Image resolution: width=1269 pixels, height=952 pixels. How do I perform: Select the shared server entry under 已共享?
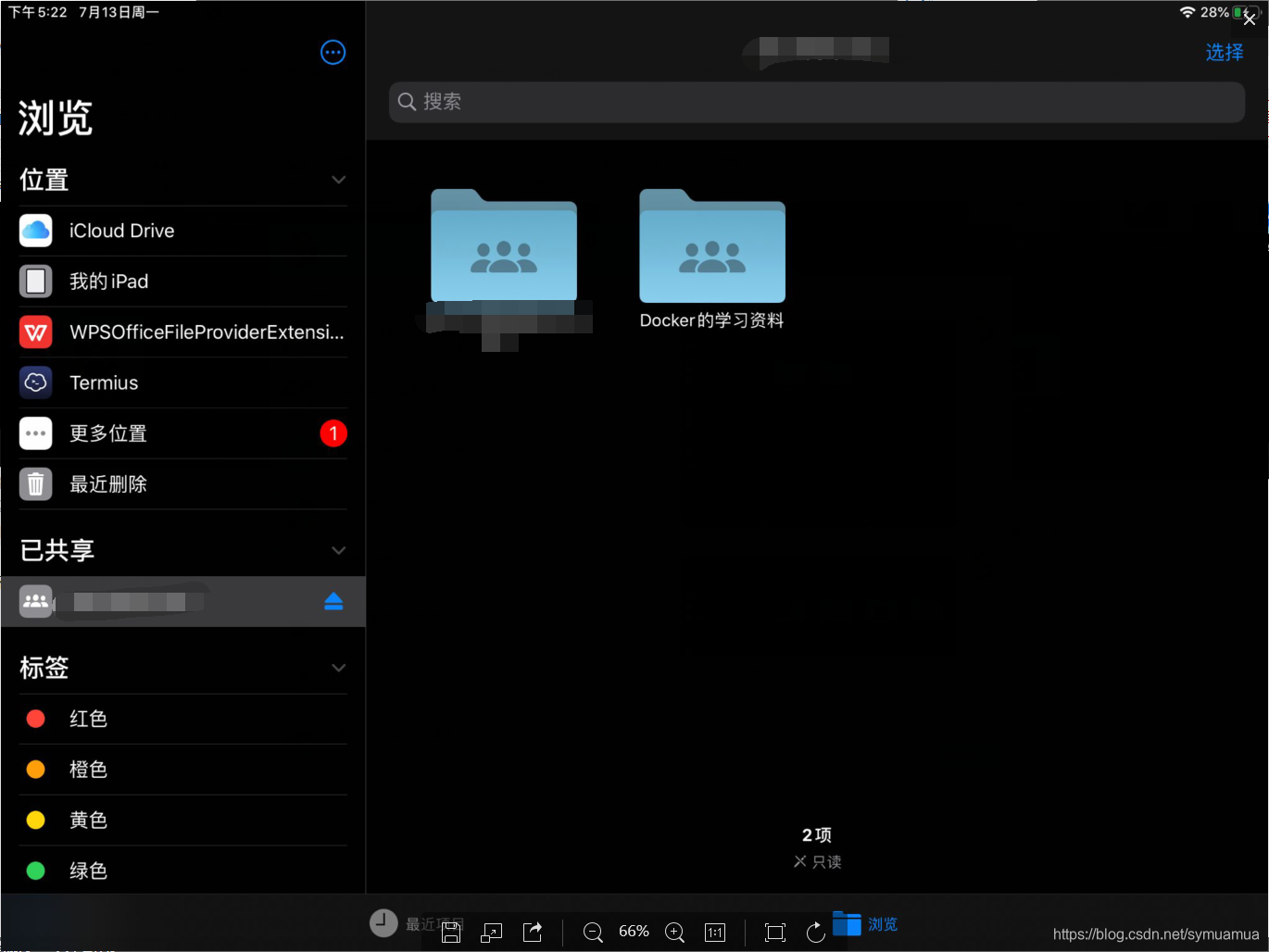[x=183, y=602]
